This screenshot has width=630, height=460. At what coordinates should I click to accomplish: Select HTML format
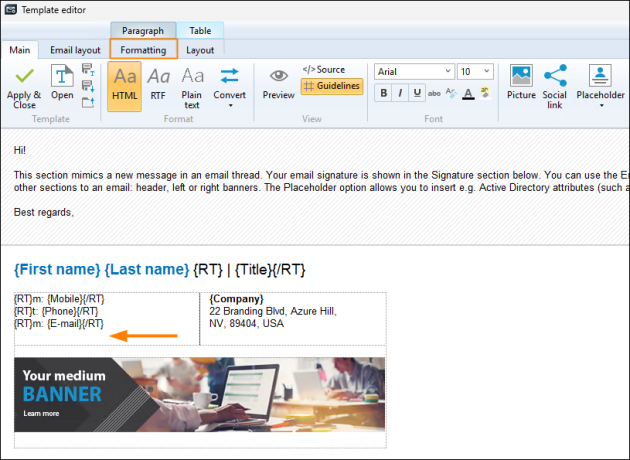pyautogui.click(x=125, y=86)
